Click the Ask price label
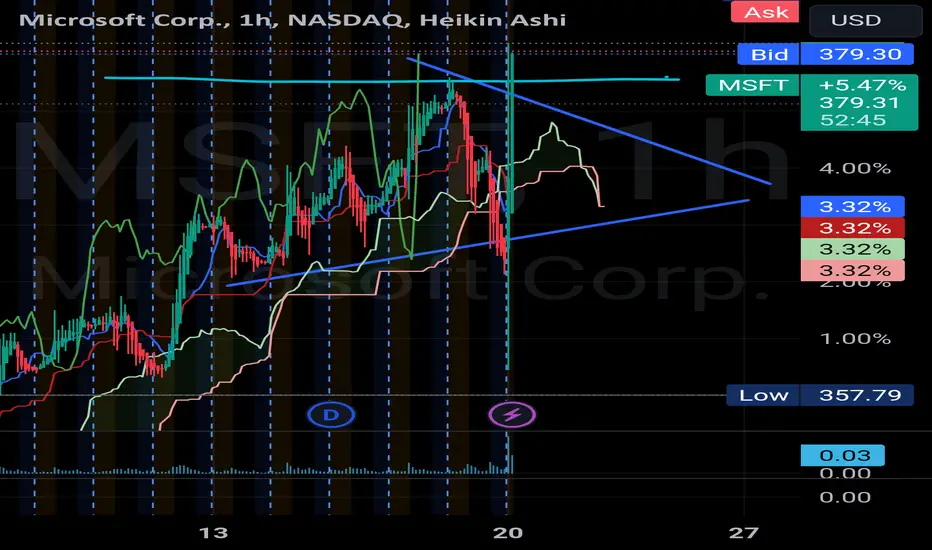 click(x=765, y=12)
